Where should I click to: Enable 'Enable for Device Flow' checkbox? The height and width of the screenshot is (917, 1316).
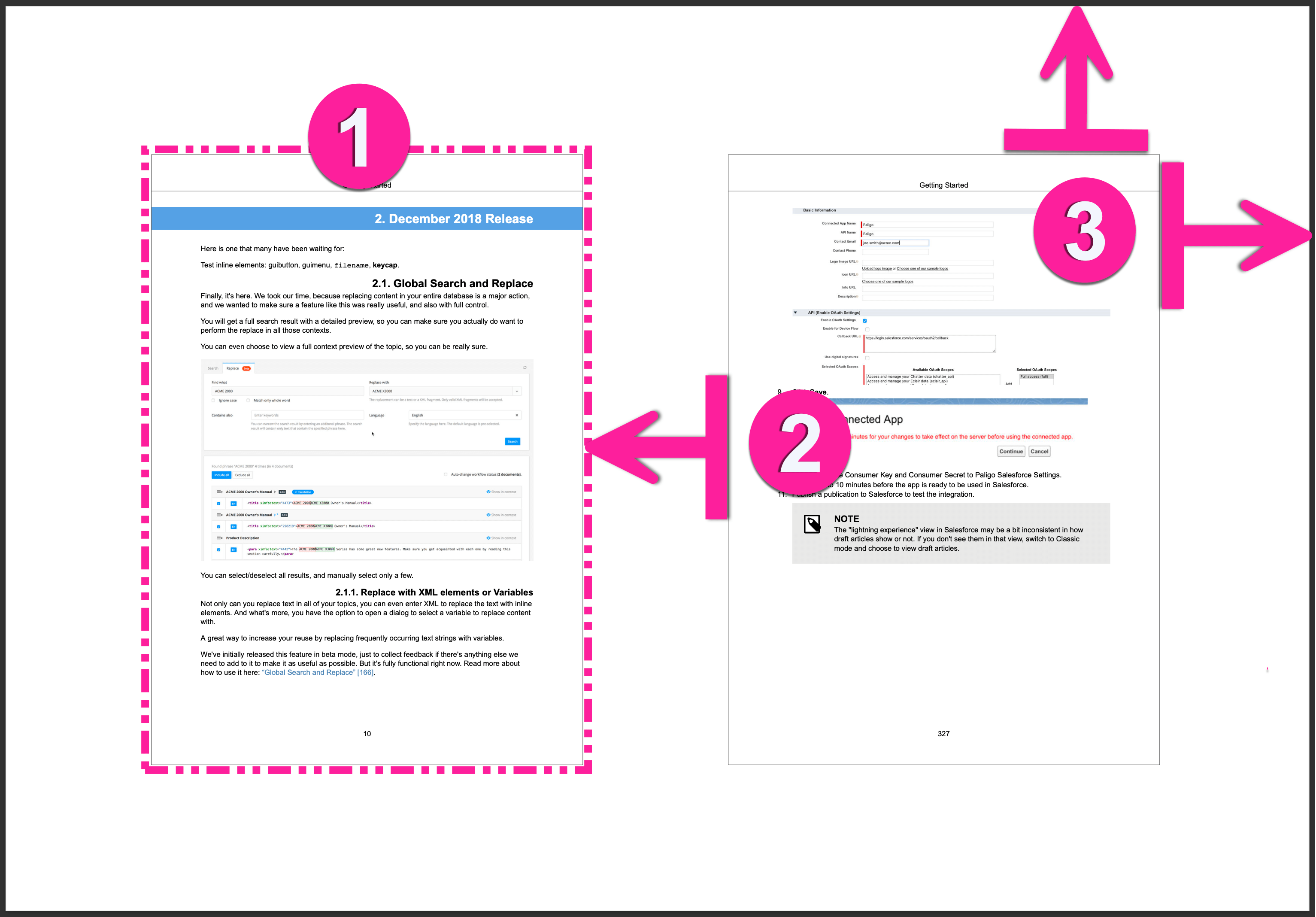pyautogui.click(x=867, y=328)
